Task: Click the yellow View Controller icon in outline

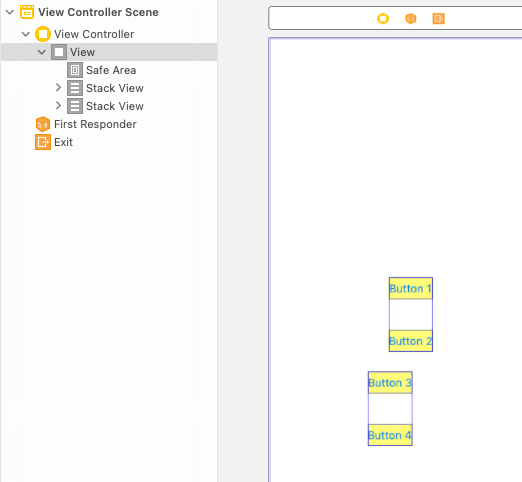Action: [43, 34]
